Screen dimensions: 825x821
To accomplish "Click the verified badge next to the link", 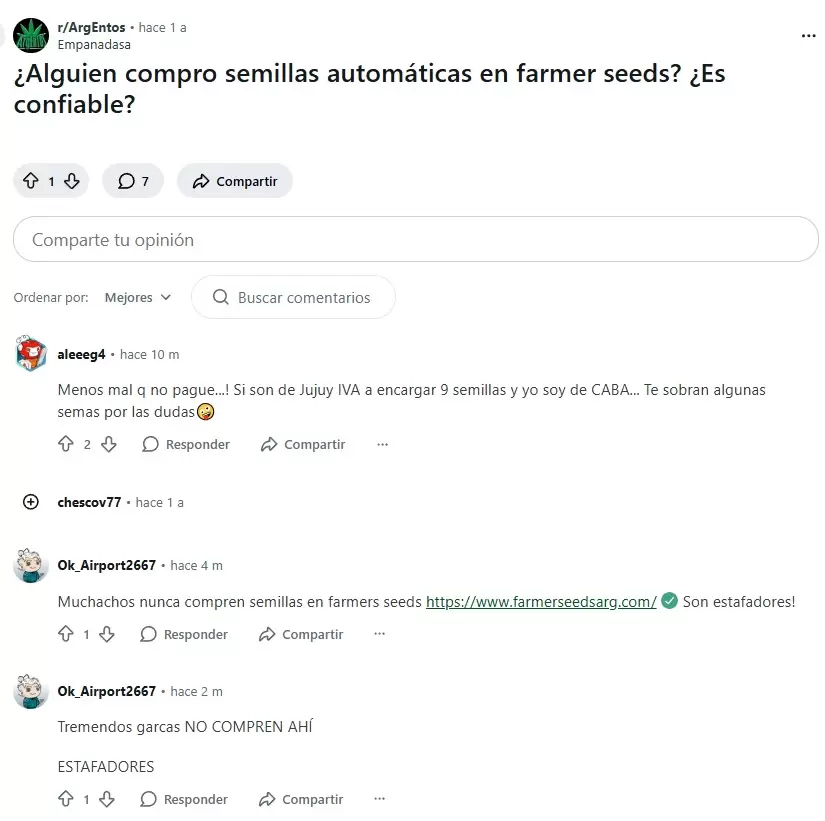I will tap(669, 602).
